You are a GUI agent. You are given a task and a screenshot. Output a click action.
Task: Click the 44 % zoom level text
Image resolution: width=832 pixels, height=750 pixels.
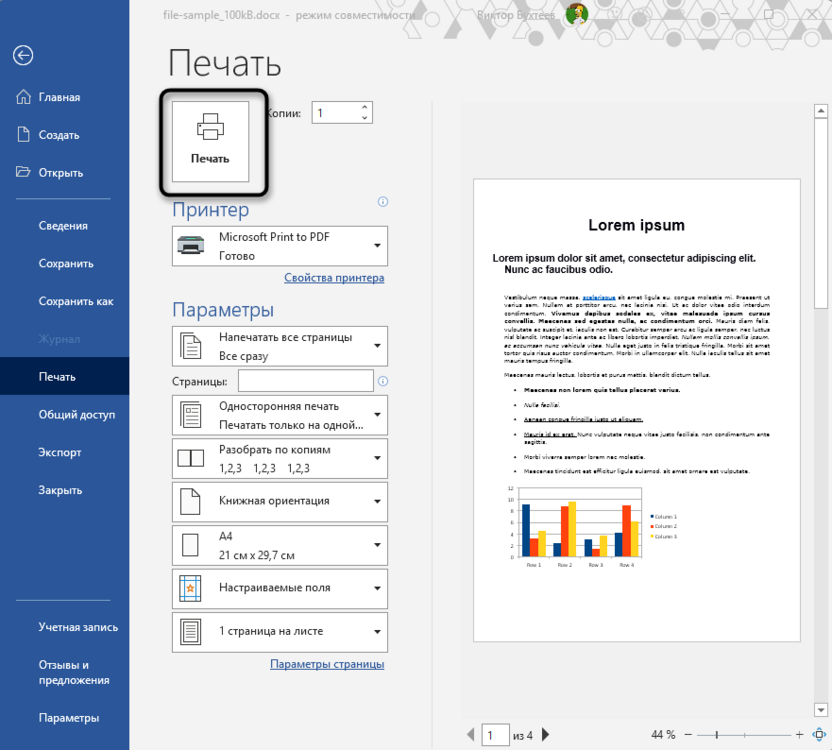click(x=663, y=735)
